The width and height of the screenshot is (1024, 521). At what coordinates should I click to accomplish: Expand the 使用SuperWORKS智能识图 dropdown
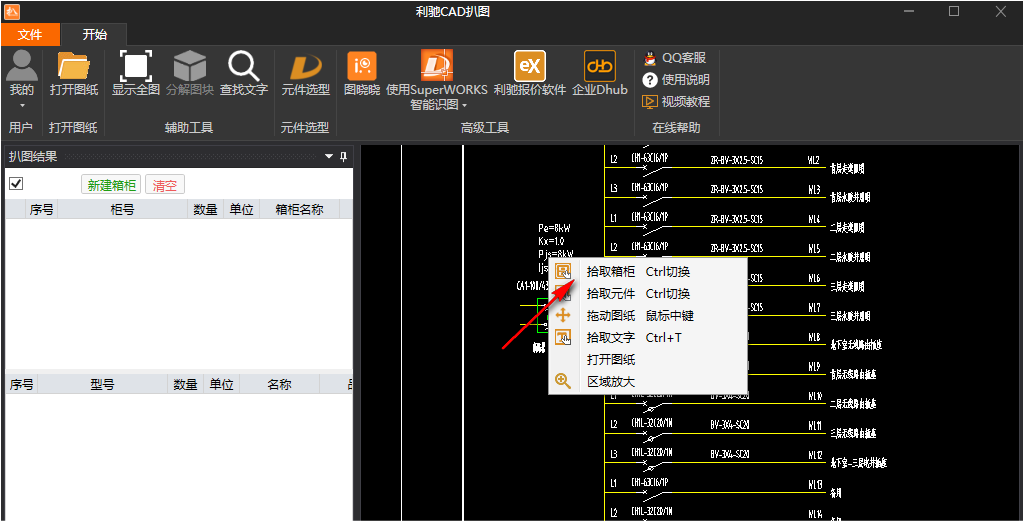[465, 105]
